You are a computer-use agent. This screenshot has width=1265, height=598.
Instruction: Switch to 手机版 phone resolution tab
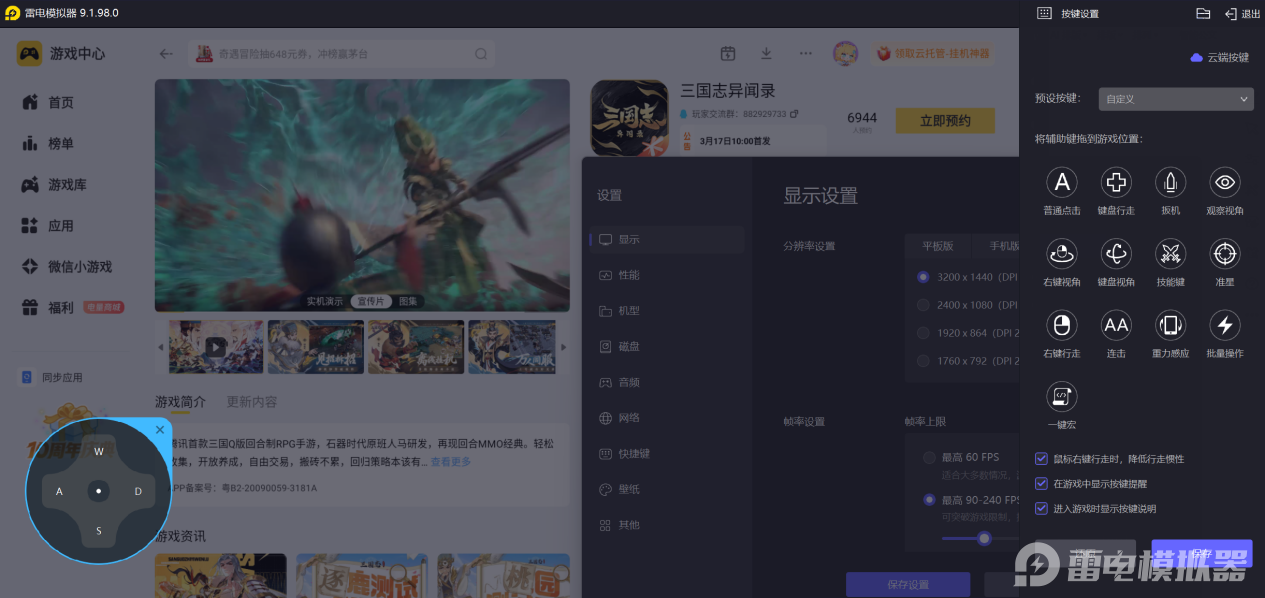coord(1003,246)
